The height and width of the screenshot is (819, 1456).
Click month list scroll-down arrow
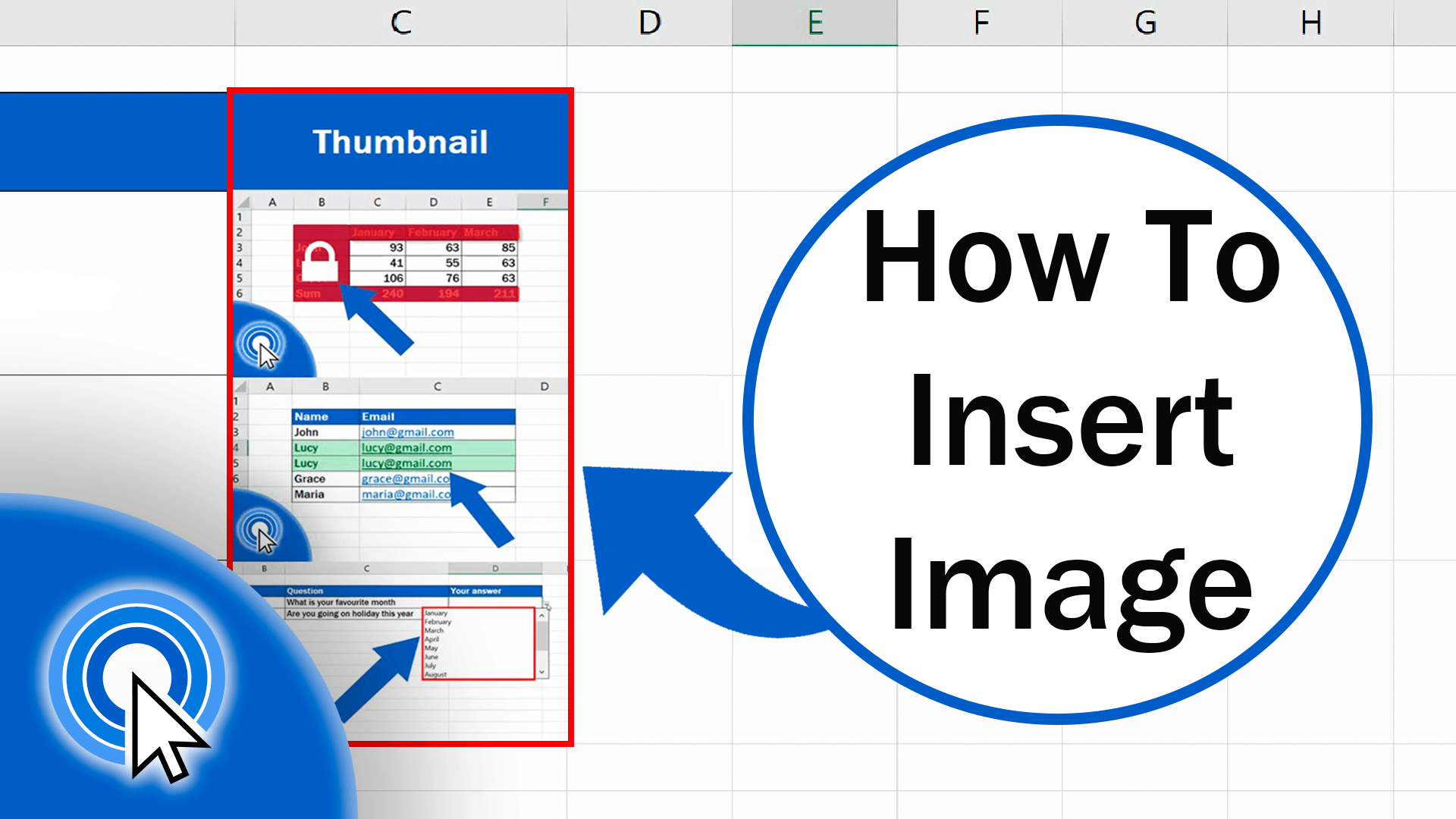(x=541, y=672)
